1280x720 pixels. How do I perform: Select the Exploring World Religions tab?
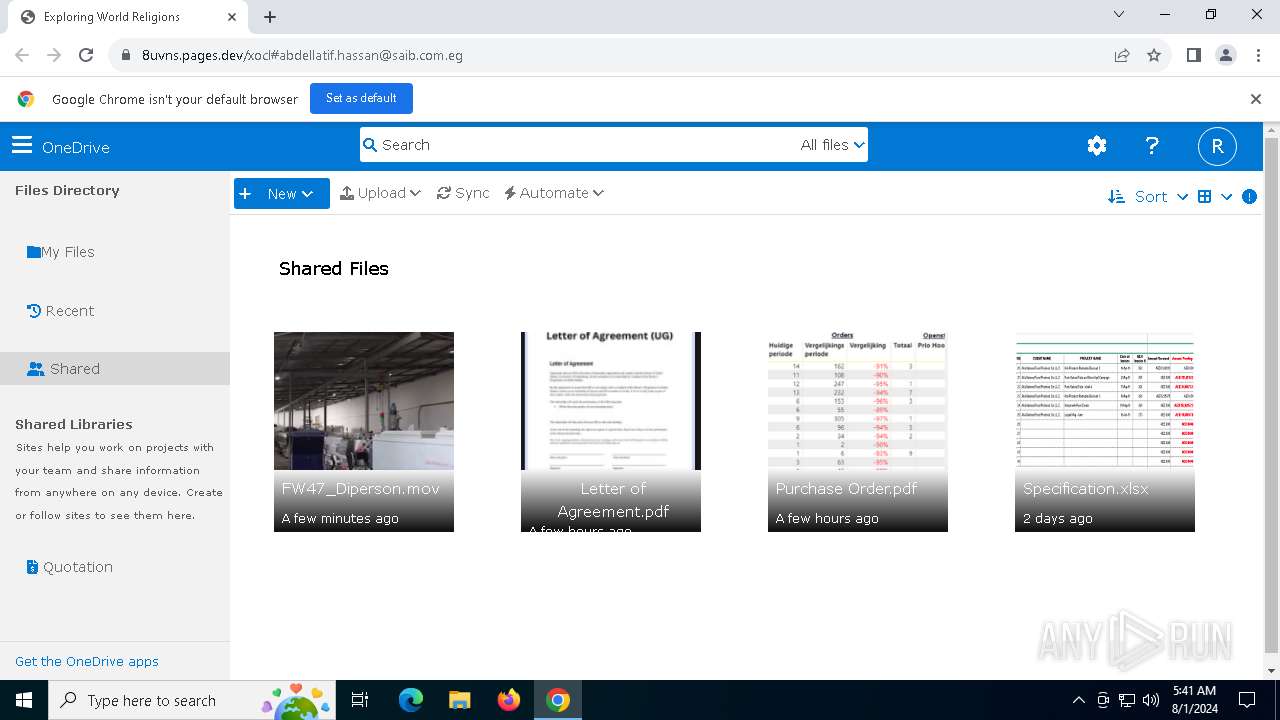point(127,17)
